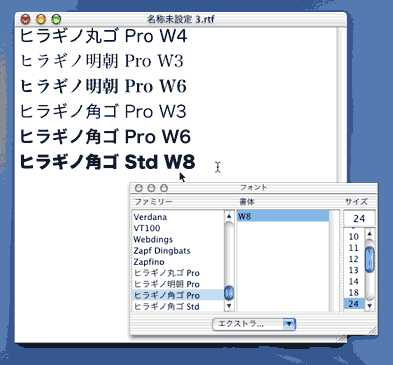Image resolution: width=393 pixels, height=365 pixels.
Task: Click the font size input field showing 24
Action: click(359, 219)
